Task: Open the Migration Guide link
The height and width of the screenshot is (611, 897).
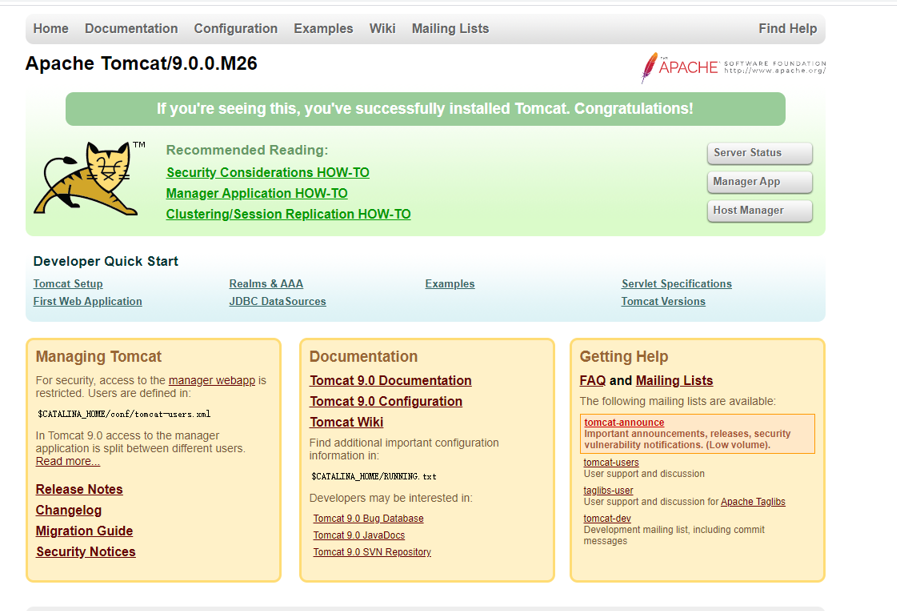Action: click(x=84, y=531)
